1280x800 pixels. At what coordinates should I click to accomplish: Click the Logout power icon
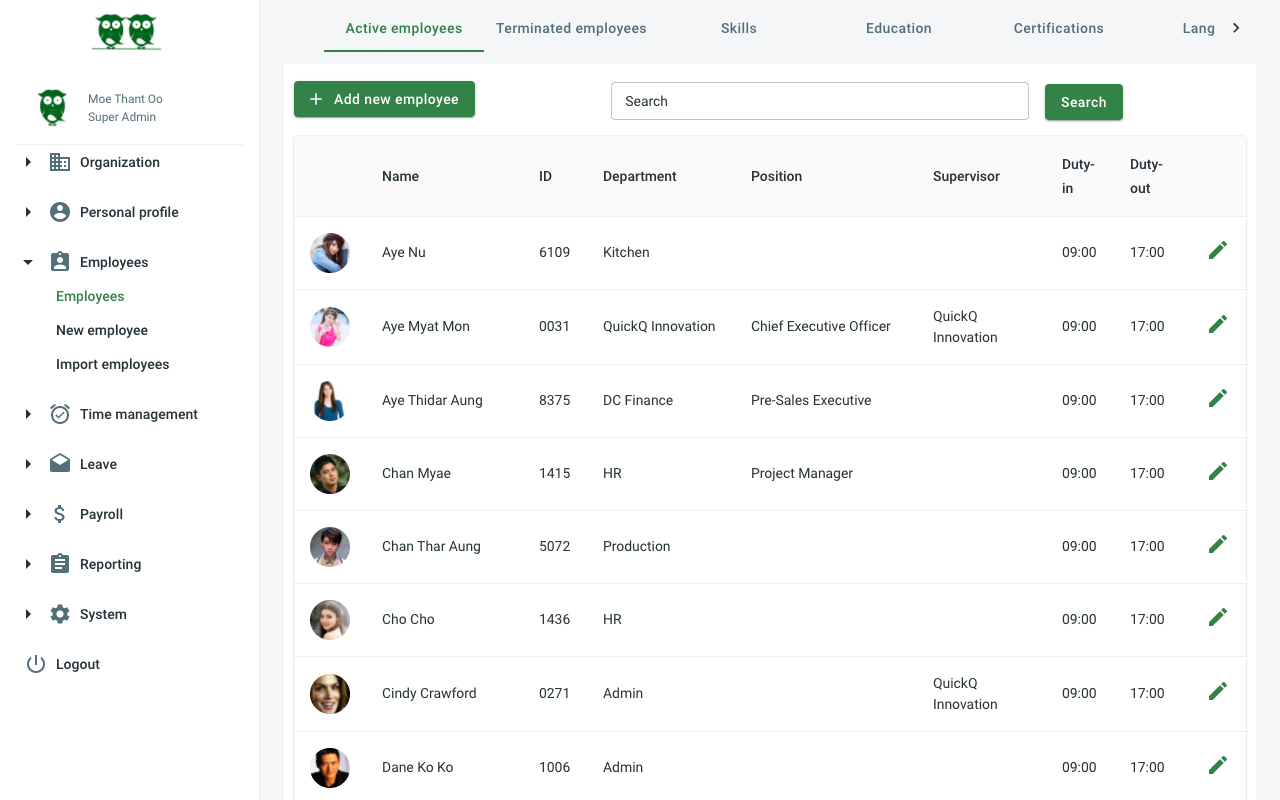[x=36, y=664]
